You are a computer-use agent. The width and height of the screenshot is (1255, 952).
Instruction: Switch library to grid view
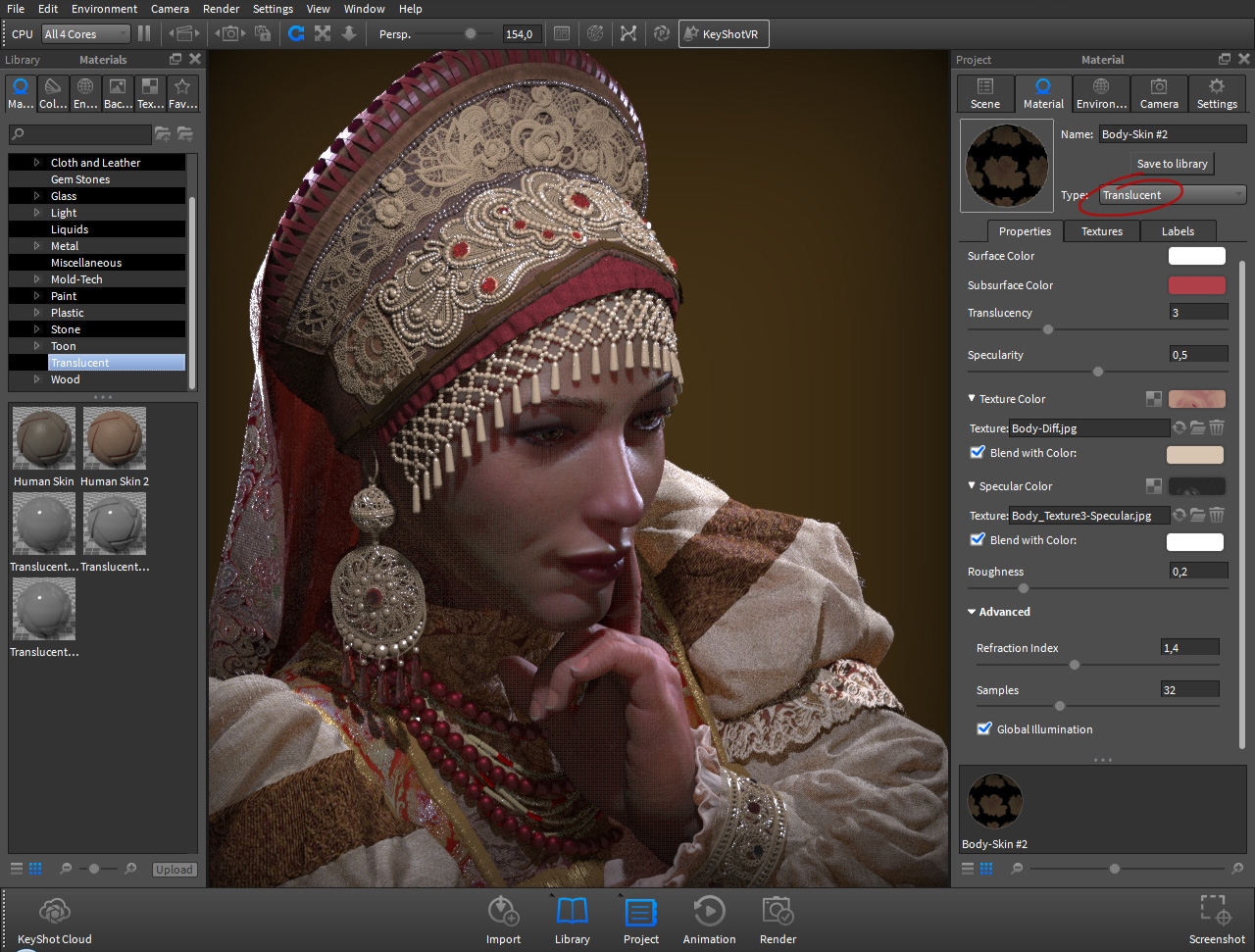pyautogui.click(x=35, y=869)
